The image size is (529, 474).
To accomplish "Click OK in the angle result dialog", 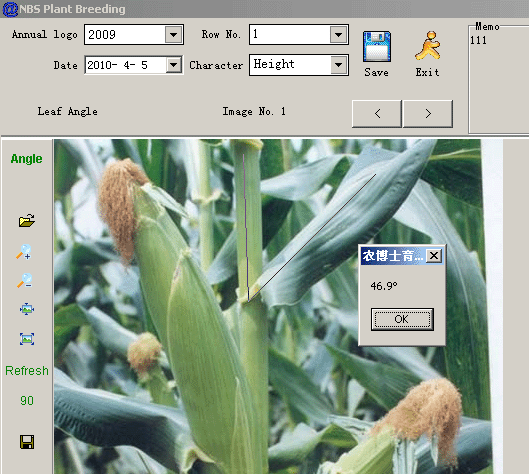I will coord(402,319).
